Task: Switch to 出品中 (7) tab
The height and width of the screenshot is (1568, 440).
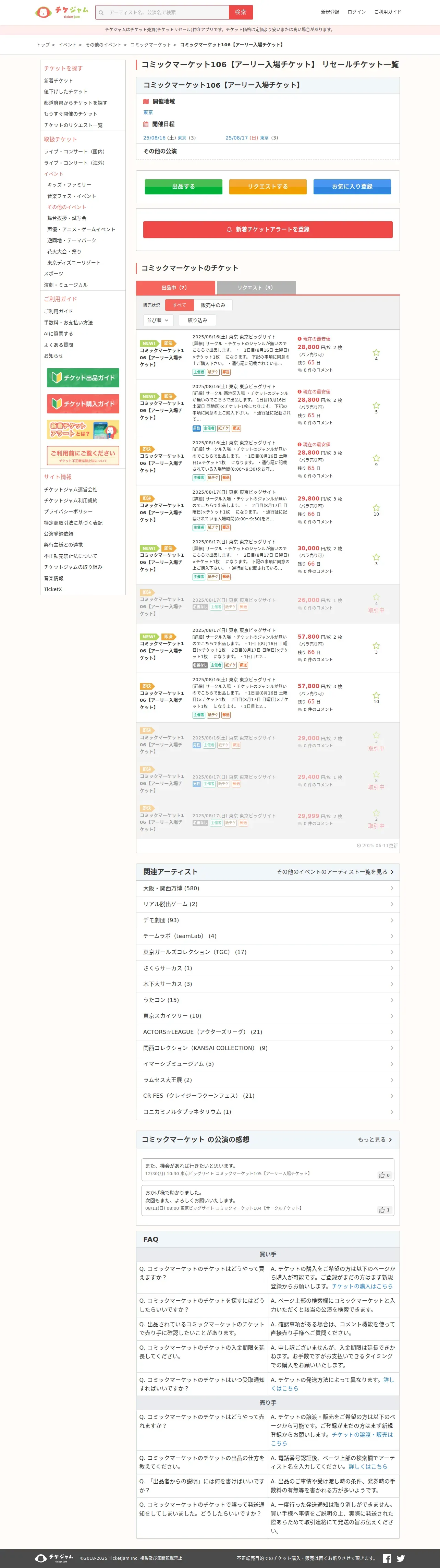Action: [x=175, y=287]
